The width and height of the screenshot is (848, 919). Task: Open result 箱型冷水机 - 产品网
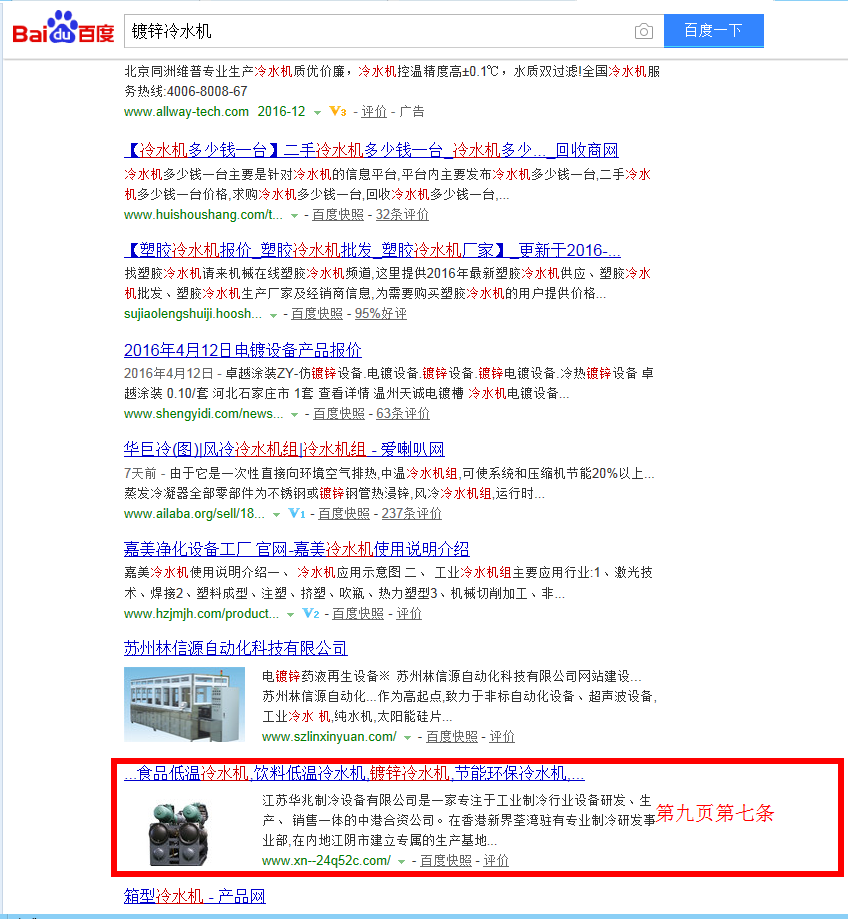[x=195, y=896]
